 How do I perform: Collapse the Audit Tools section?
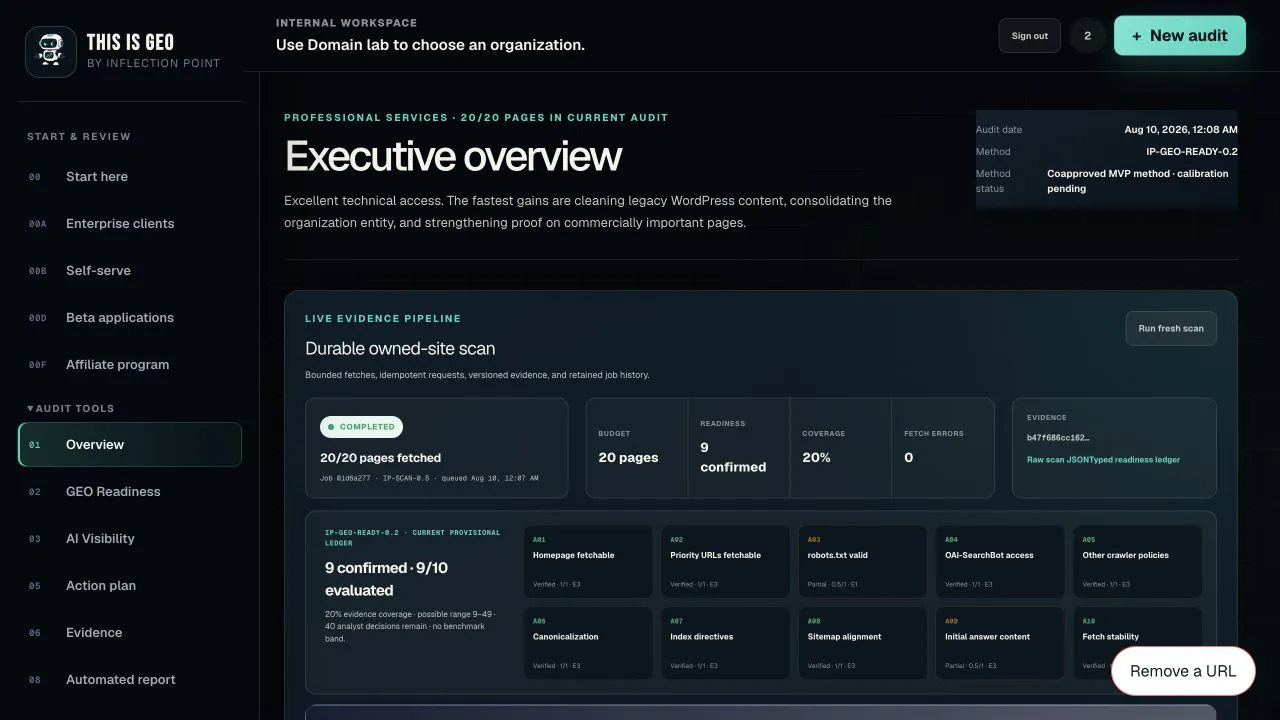pos(71,408)
